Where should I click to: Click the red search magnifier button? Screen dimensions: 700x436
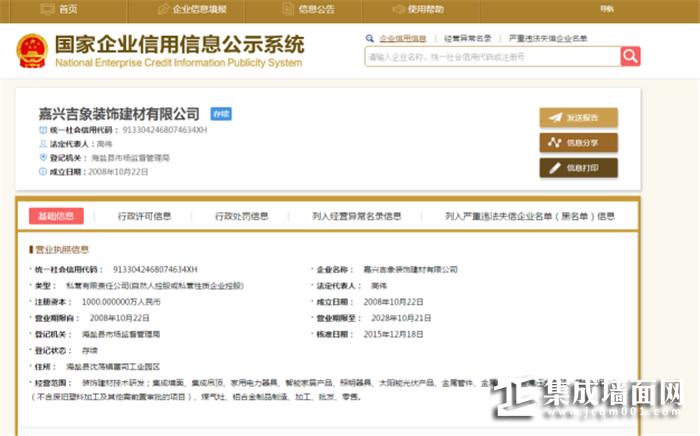tap(630, 56)
